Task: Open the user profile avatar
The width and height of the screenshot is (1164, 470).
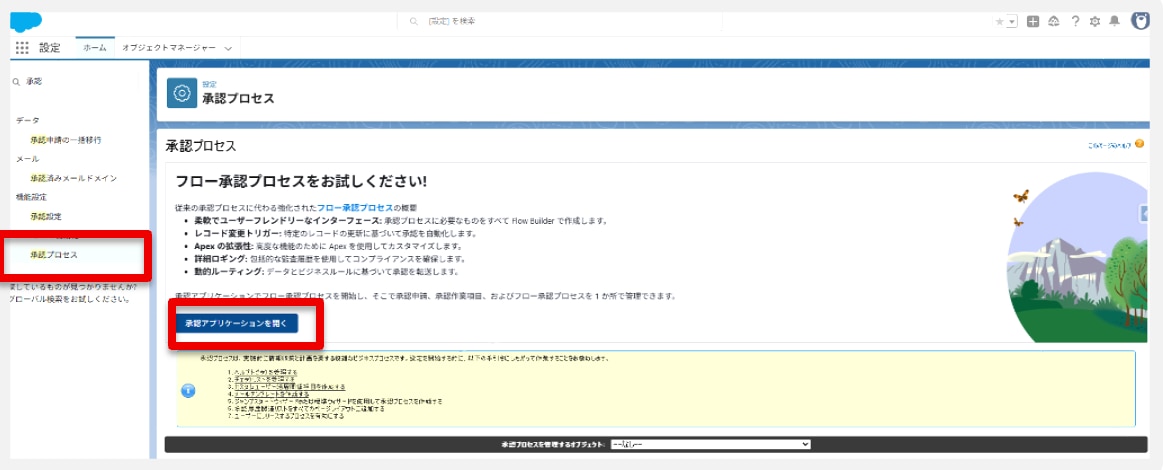Action: click(1141, 21)
